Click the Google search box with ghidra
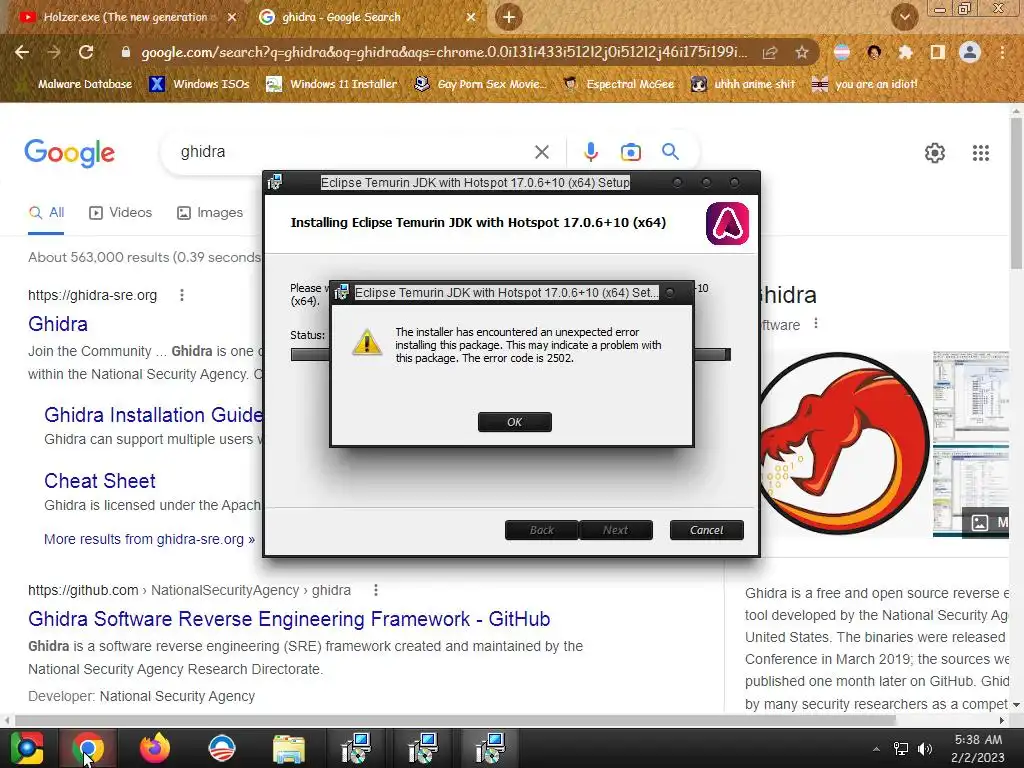The image size is (1024, 768). click(353, 152)
